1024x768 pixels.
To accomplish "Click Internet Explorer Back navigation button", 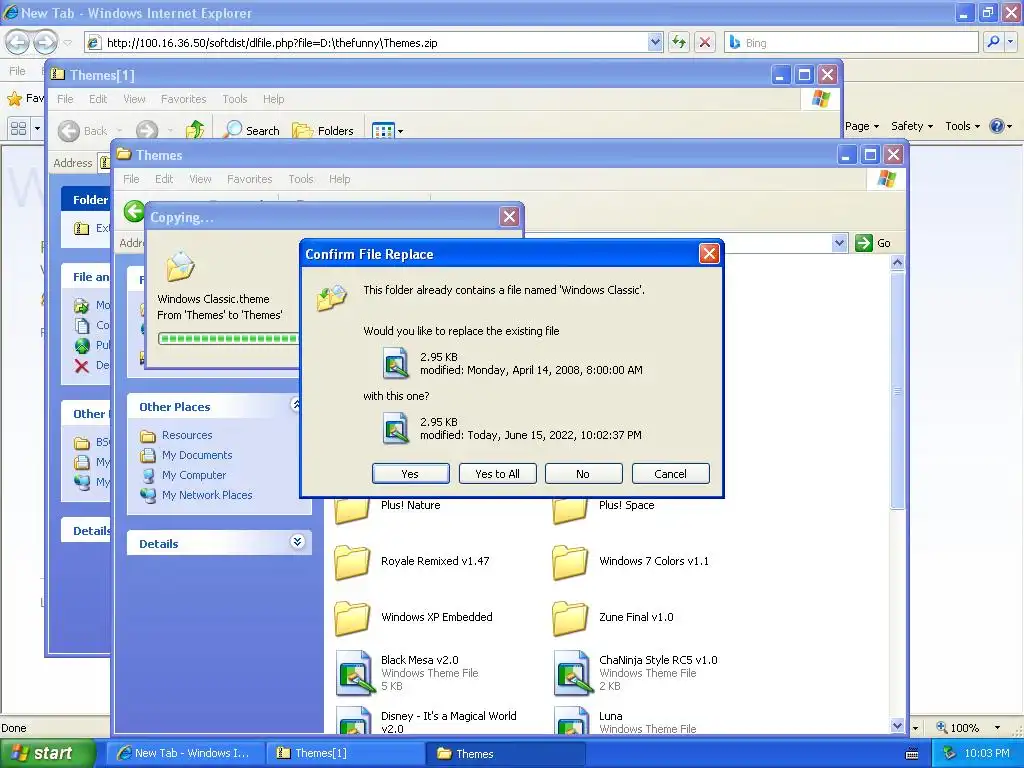I will (18, 42).
